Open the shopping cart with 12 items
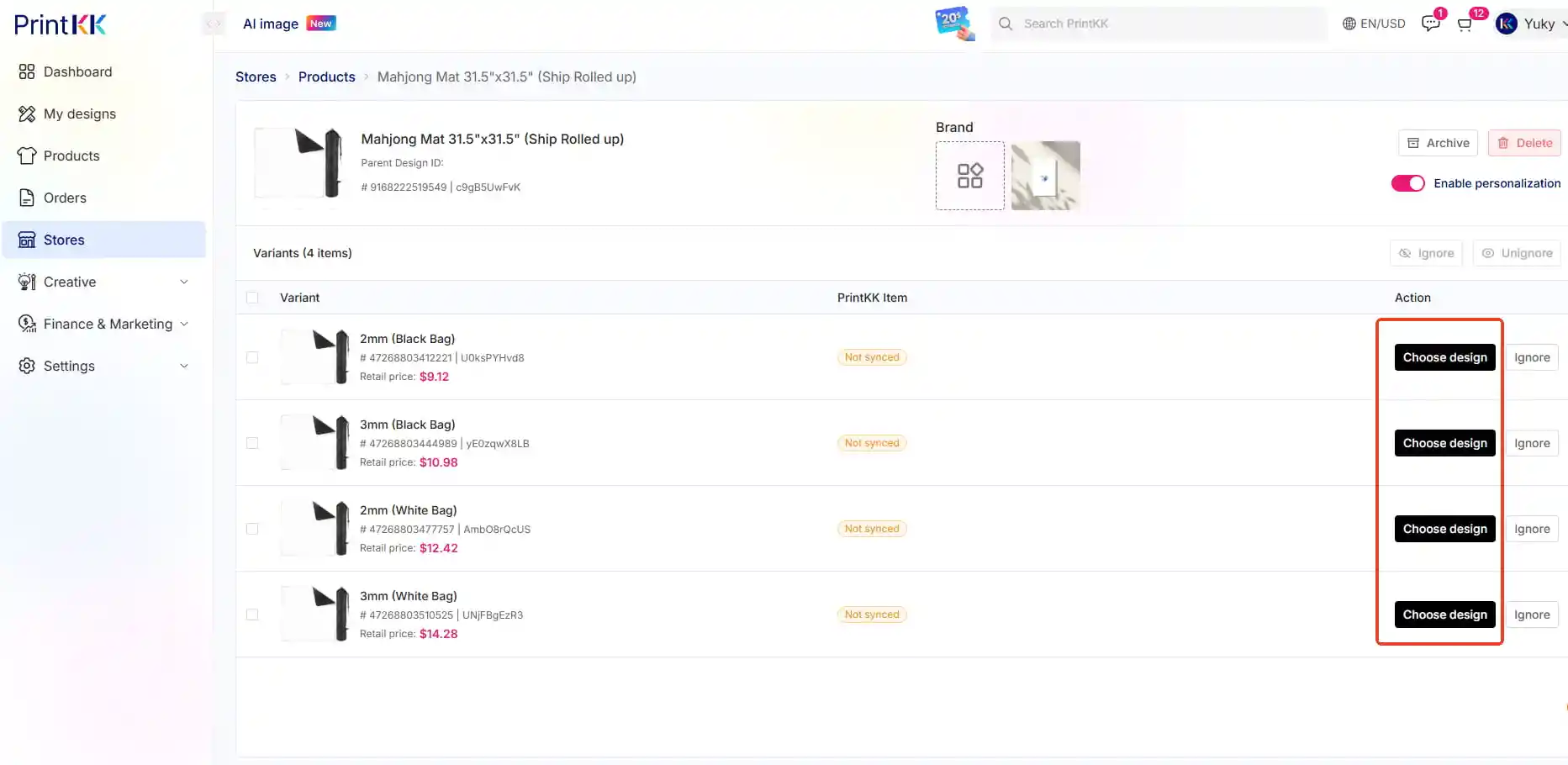Image resolution: width=1568 pixels, height=765 pixels. point(1465,24)
